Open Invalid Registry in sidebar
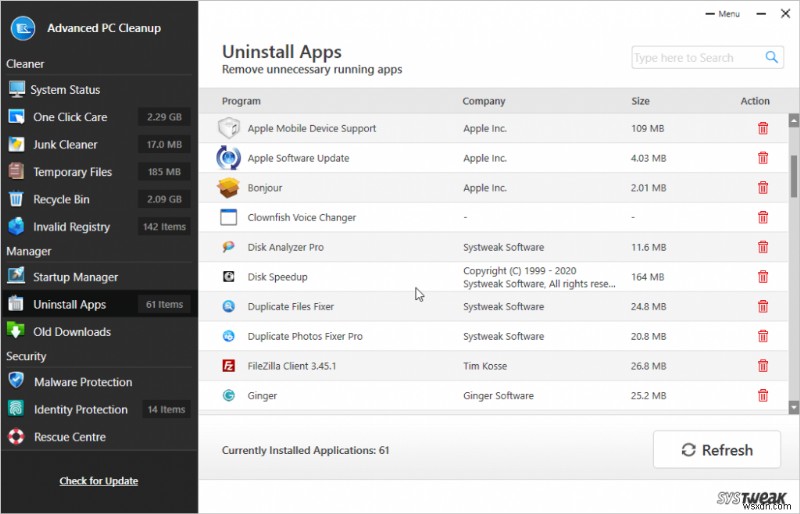 71,227
